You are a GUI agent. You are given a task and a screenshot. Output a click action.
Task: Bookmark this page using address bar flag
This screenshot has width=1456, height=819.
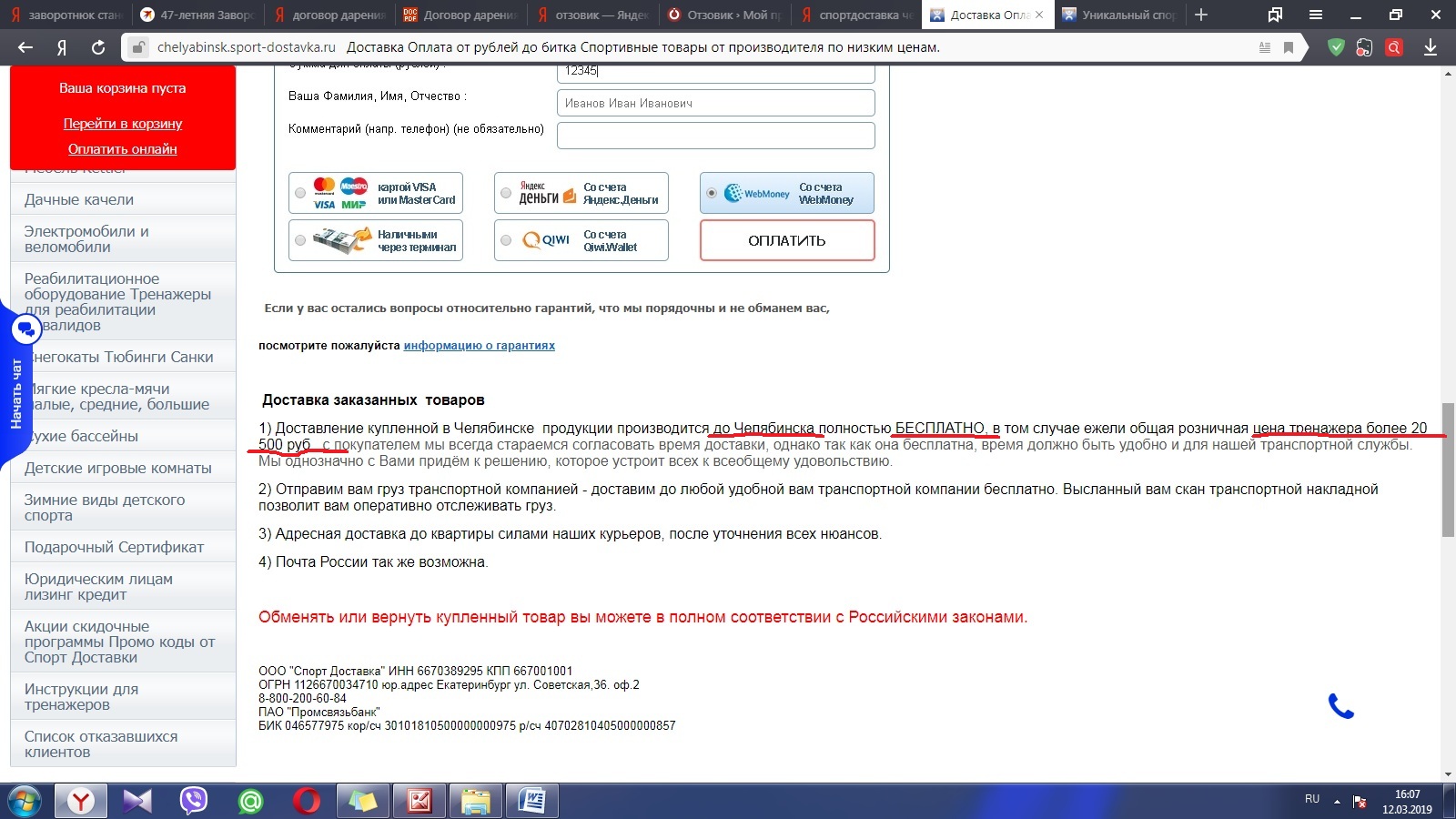(1289, 47)
